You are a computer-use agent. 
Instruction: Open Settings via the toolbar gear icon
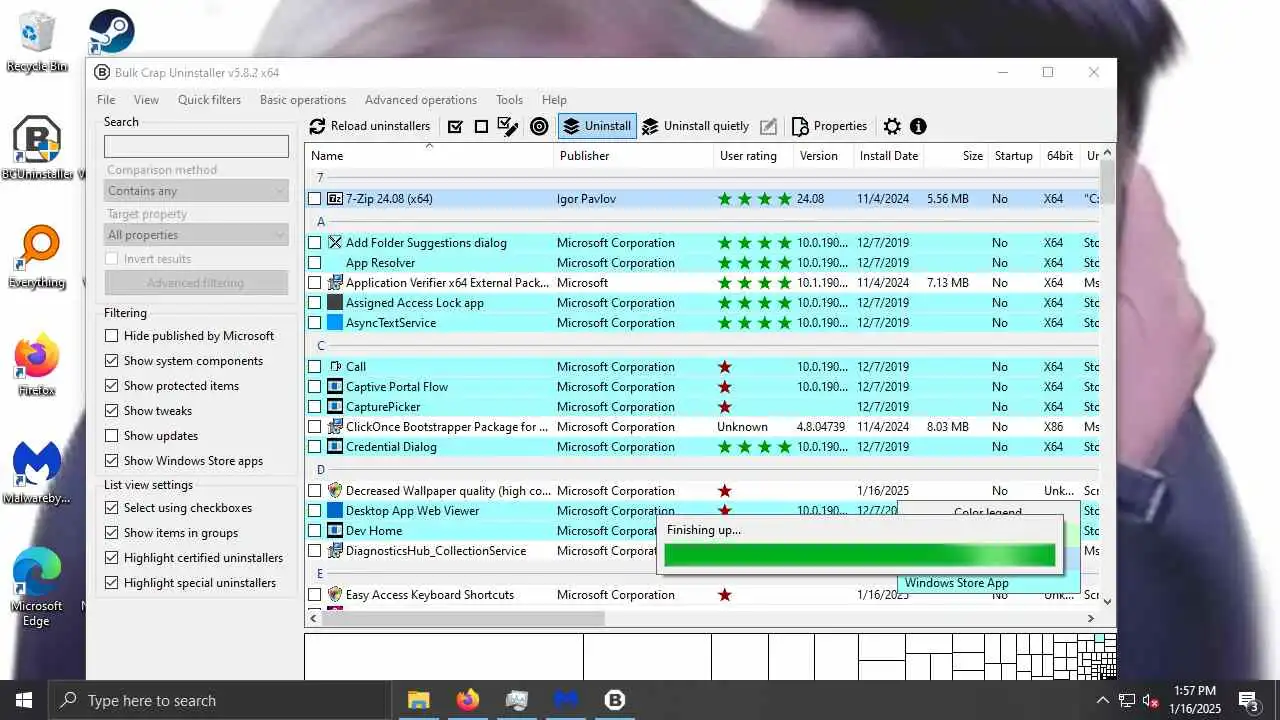pyautogui.click(x=892, y=126)
